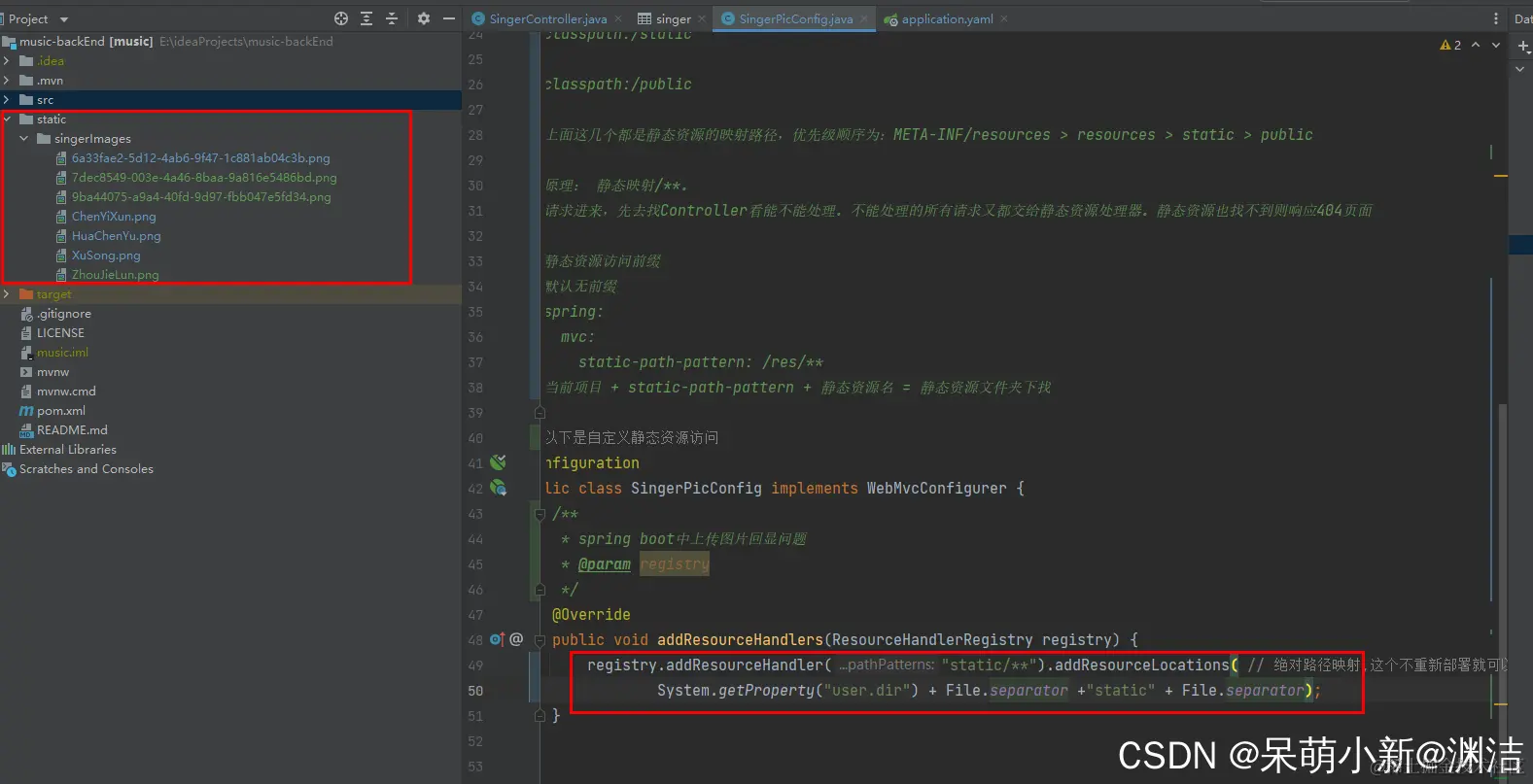
Task: Click override gutter icon at line 48
Action: pyautogui.click(x=497, y=639)
